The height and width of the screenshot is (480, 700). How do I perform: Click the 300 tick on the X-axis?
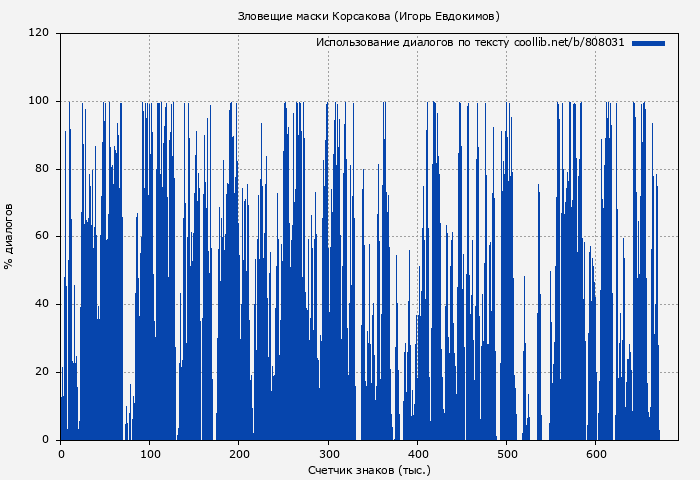(x=328, y=453)
